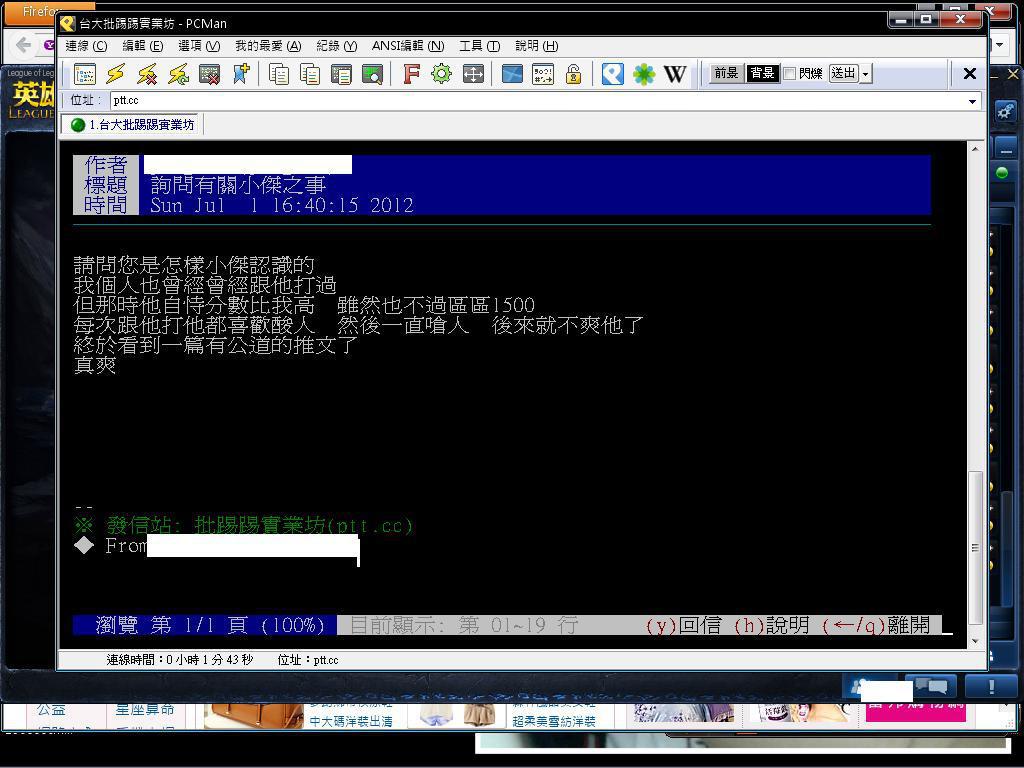The width and height of the screenshot is (1024, 768).
Task: Open the 工具 (T) menu
Action: coord(479,46)
